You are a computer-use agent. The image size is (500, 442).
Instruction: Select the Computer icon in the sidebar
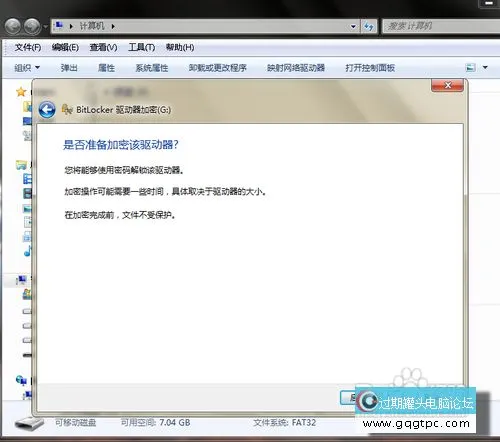pyautogui.click(x=22, y=280)
